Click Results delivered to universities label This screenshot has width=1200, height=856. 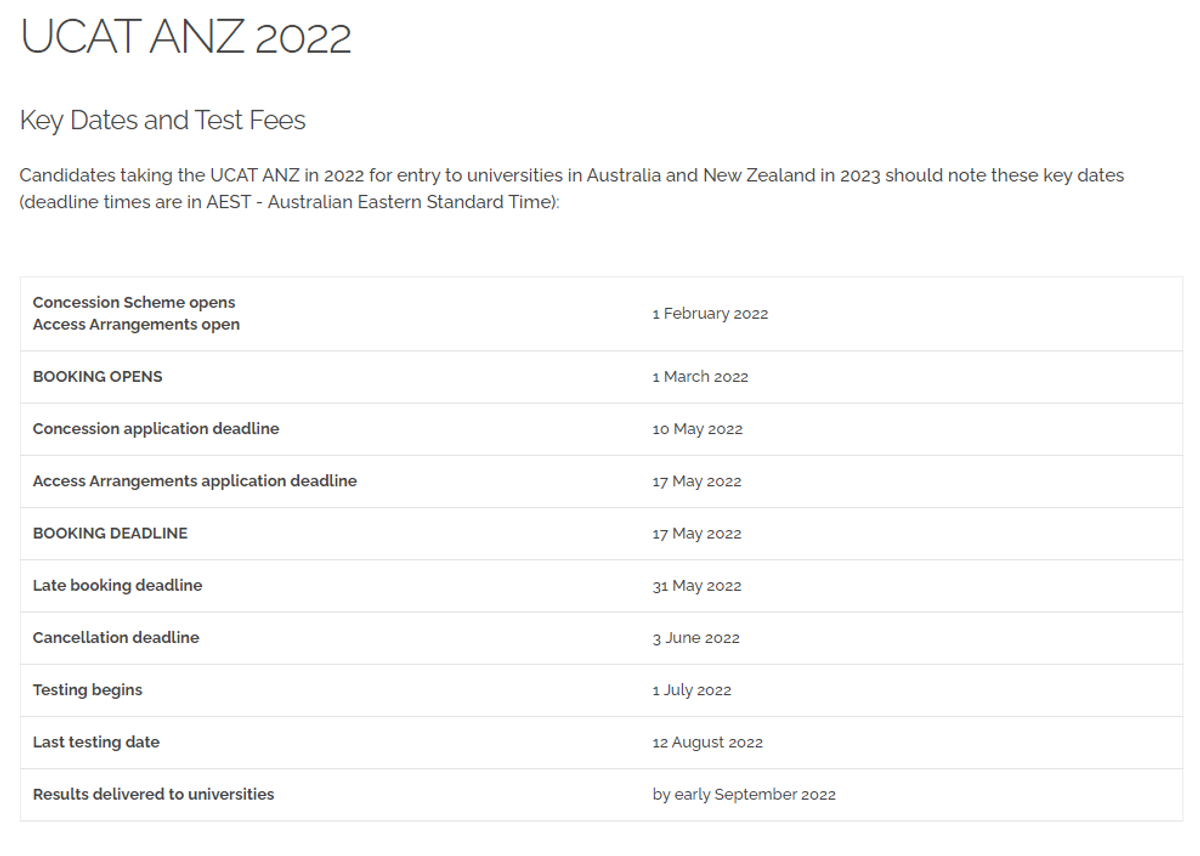153,794
